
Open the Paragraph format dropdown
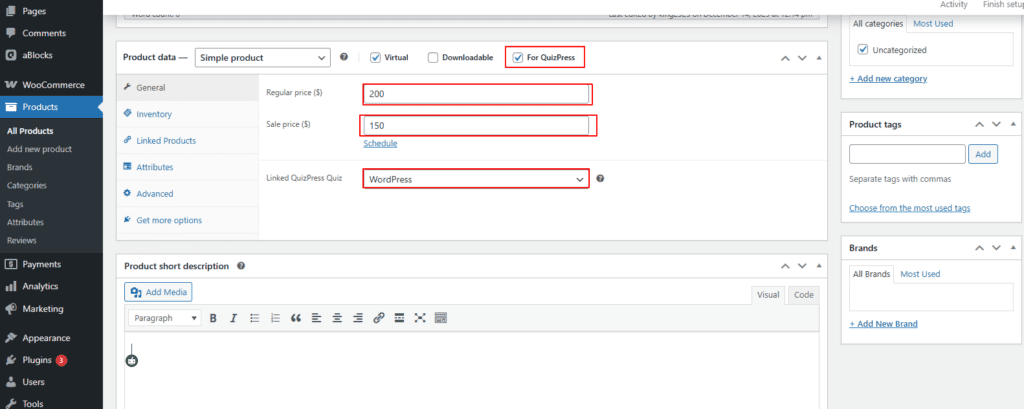[x=165, y=318]
